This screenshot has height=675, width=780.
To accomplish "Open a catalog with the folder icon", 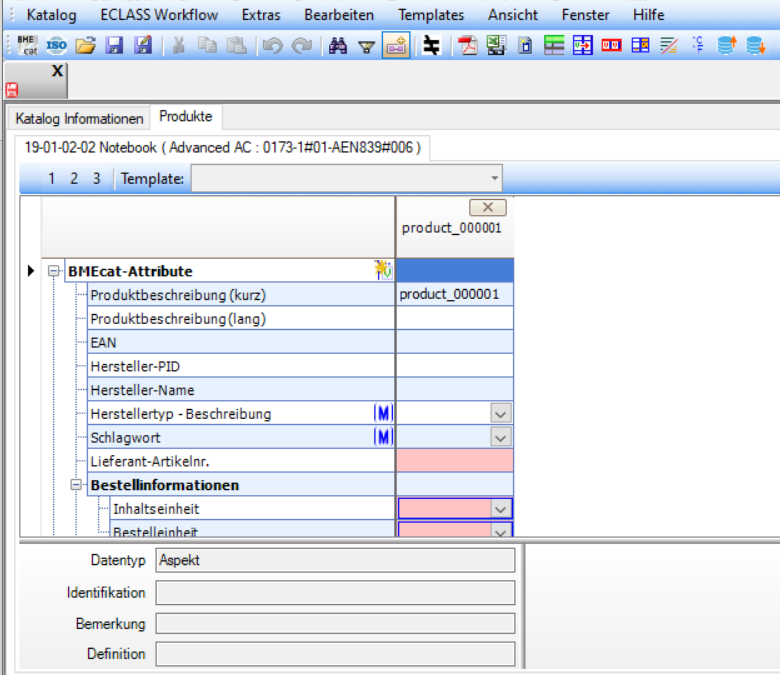I will 86,45.
